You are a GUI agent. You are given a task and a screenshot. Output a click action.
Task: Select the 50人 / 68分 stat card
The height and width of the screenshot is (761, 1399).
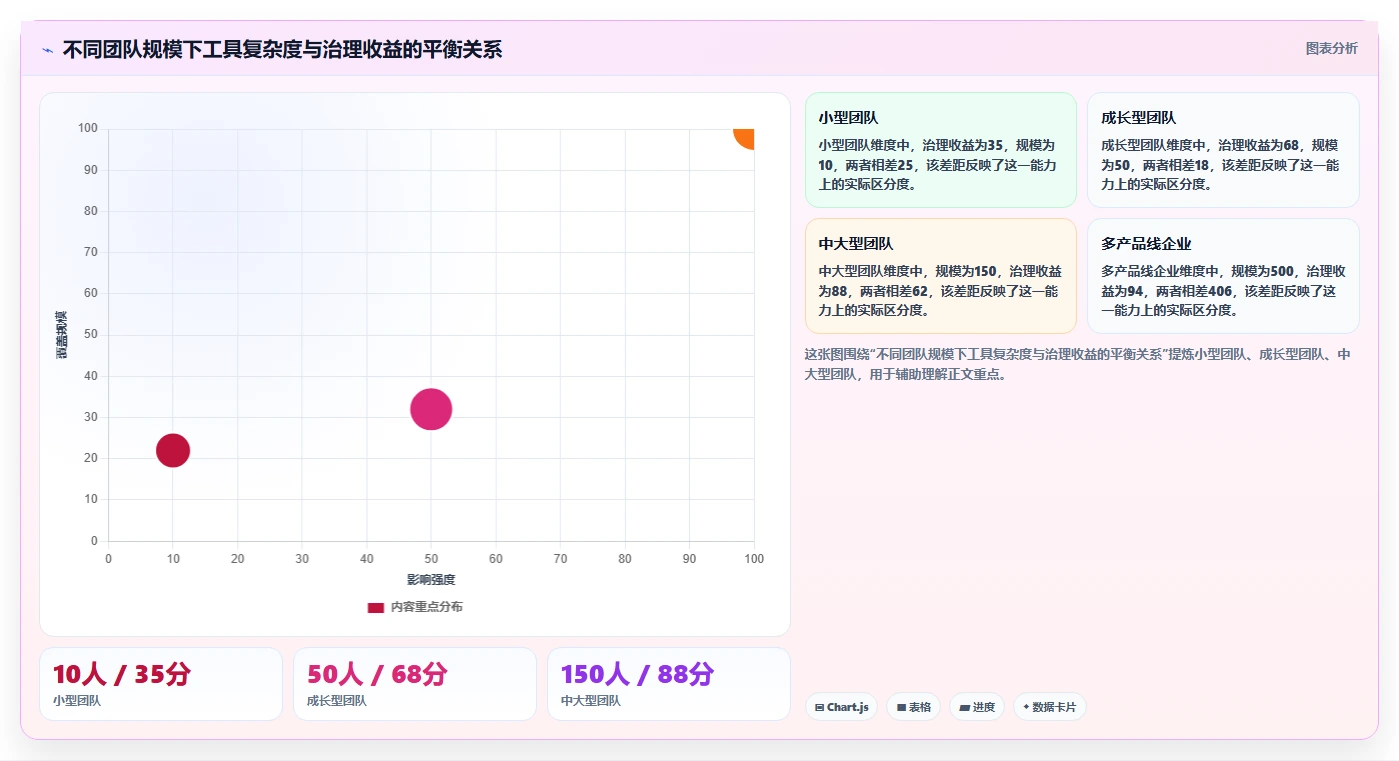pos(415,684)
